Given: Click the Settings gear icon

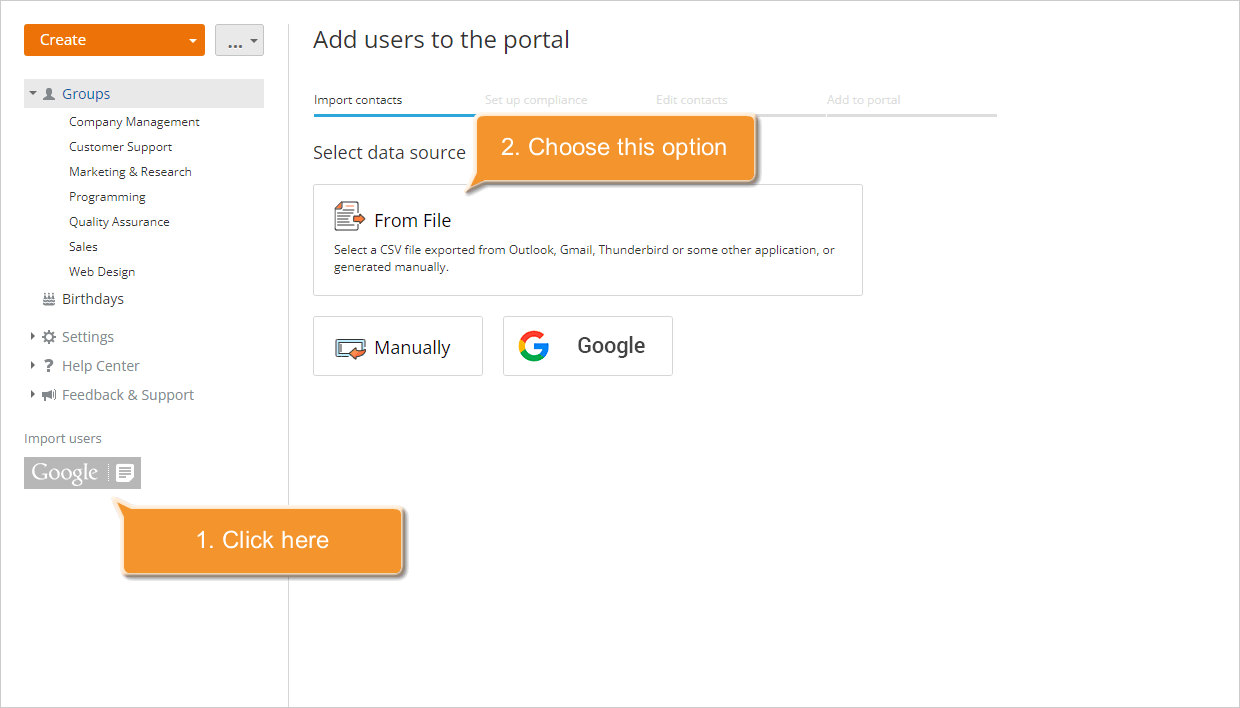Looking at the screenshot, I should click(48, 336).
